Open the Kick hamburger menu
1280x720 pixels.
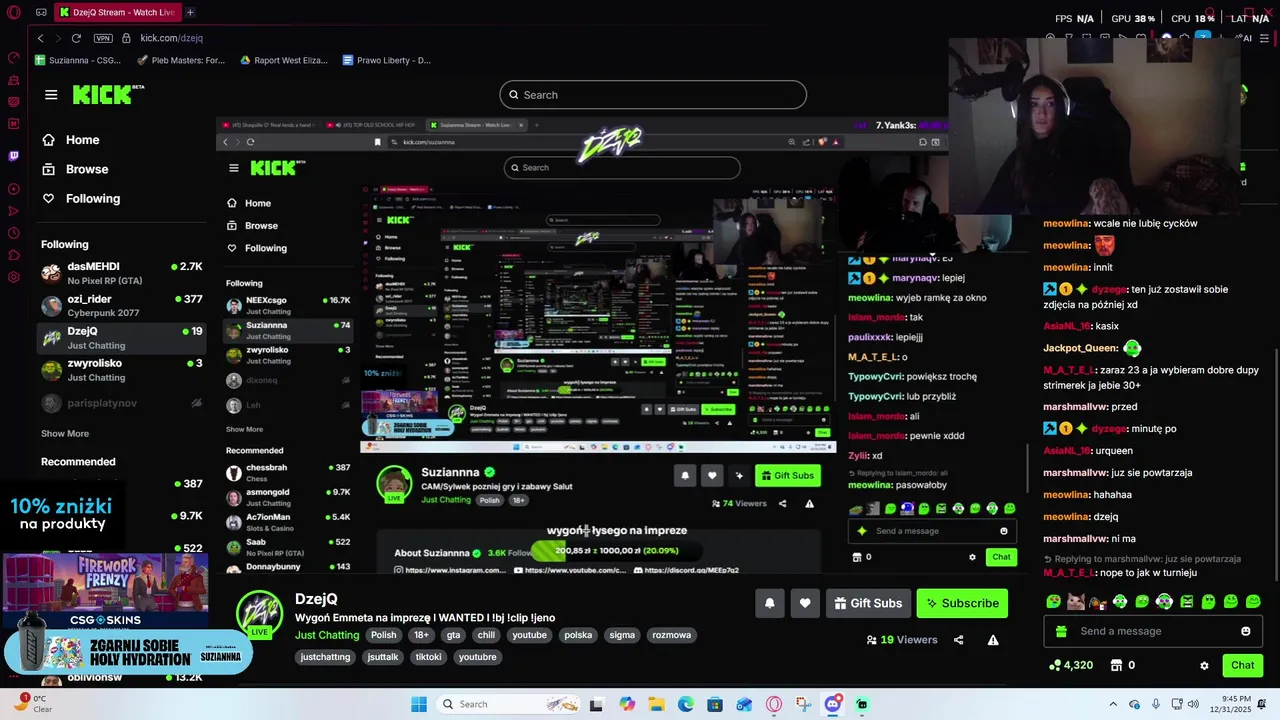click(51, 95)
